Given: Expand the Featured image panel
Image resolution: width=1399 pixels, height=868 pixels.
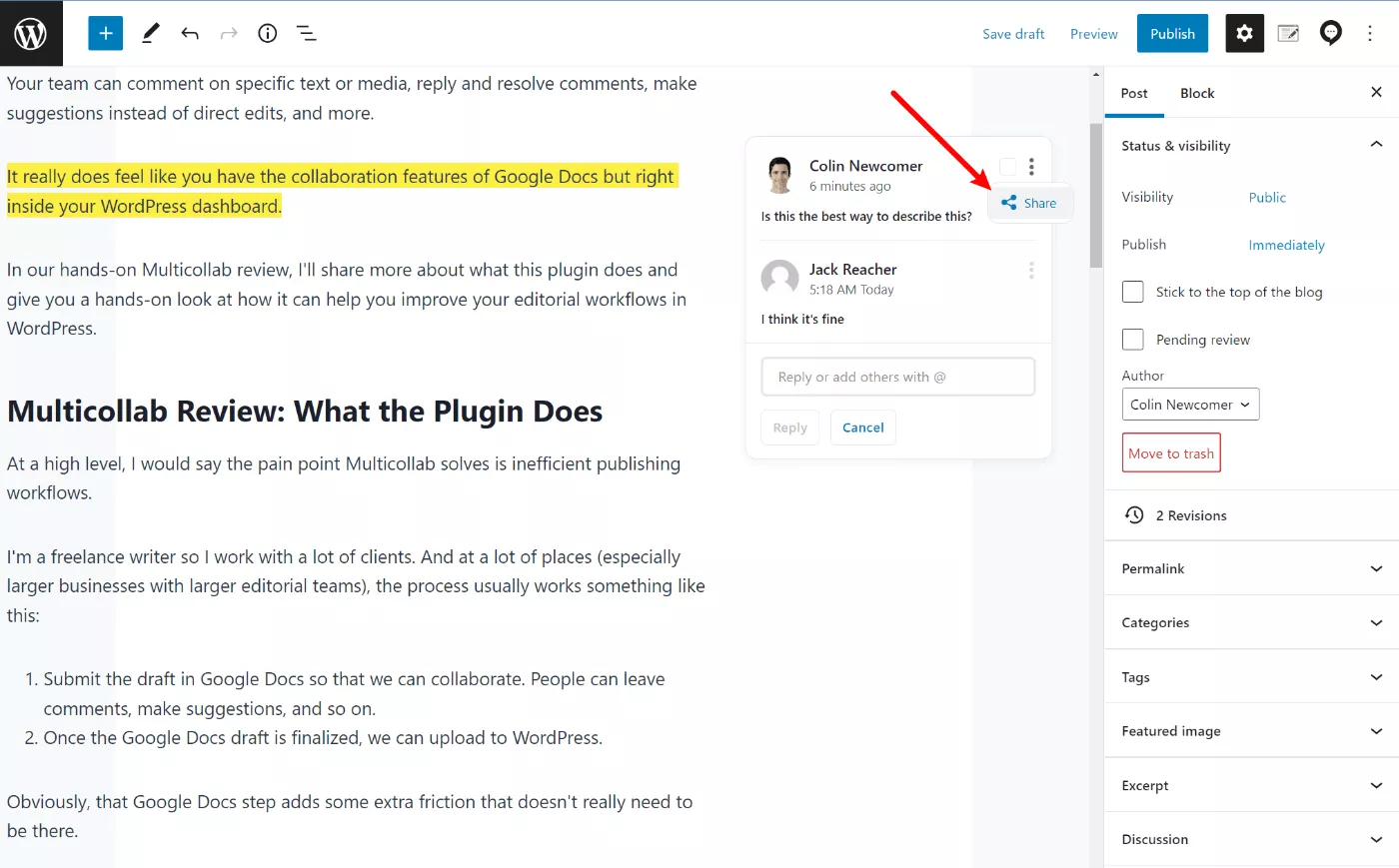Looking at the screenshot, I should coord(1250,731).
